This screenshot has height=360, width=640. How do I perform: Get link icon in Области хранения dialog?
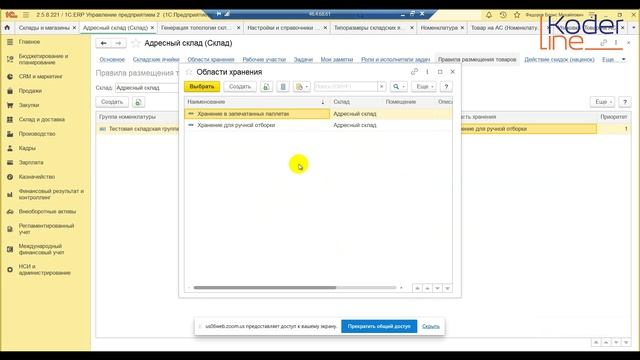click(414, 71)
